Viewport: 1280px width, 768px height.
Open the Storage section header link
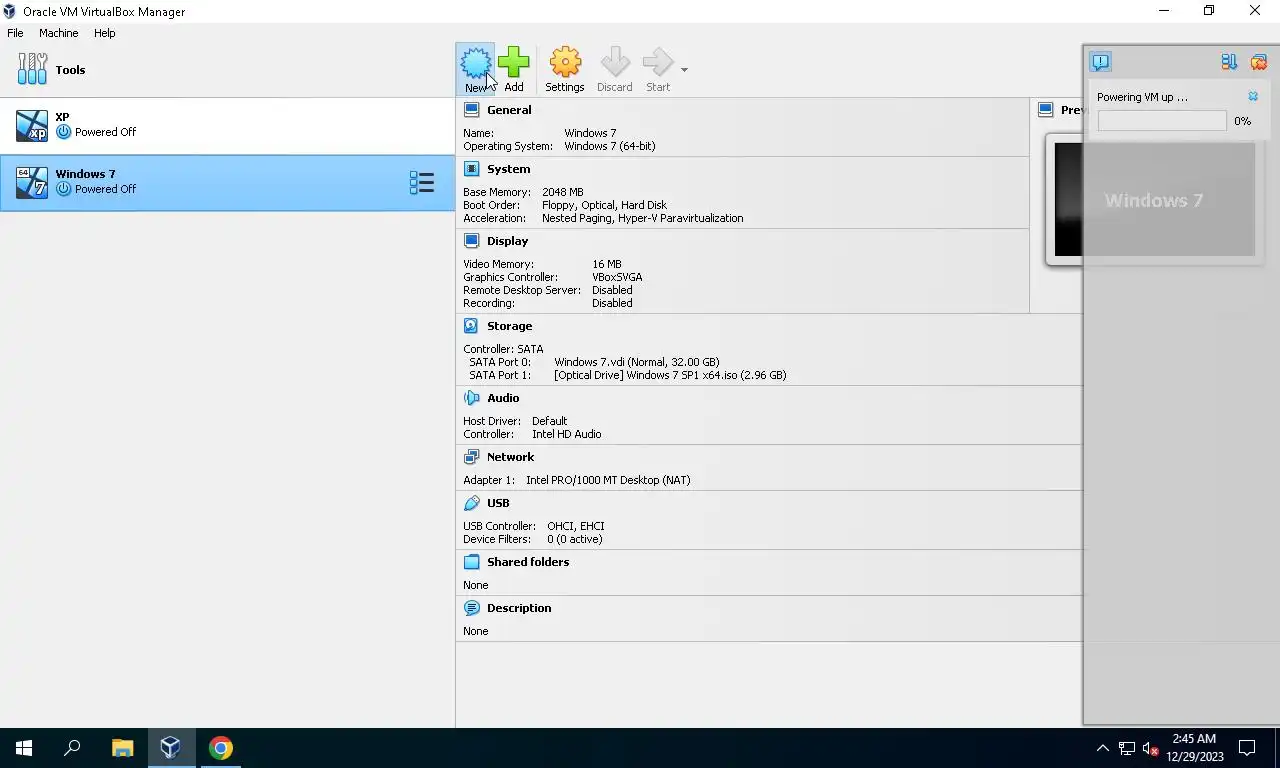509,326
